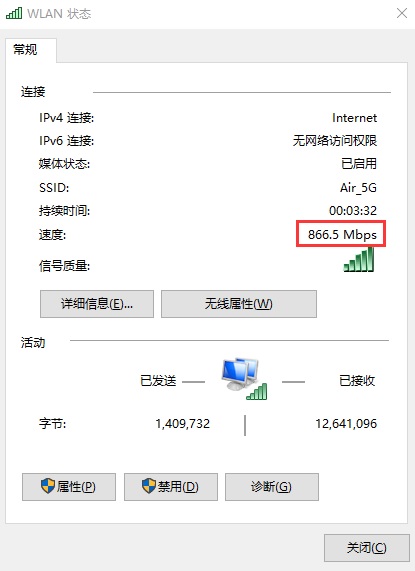
Task: Click the WLAN signal icon in title bar
Action: pyautogui.click(x=14, y=13)
